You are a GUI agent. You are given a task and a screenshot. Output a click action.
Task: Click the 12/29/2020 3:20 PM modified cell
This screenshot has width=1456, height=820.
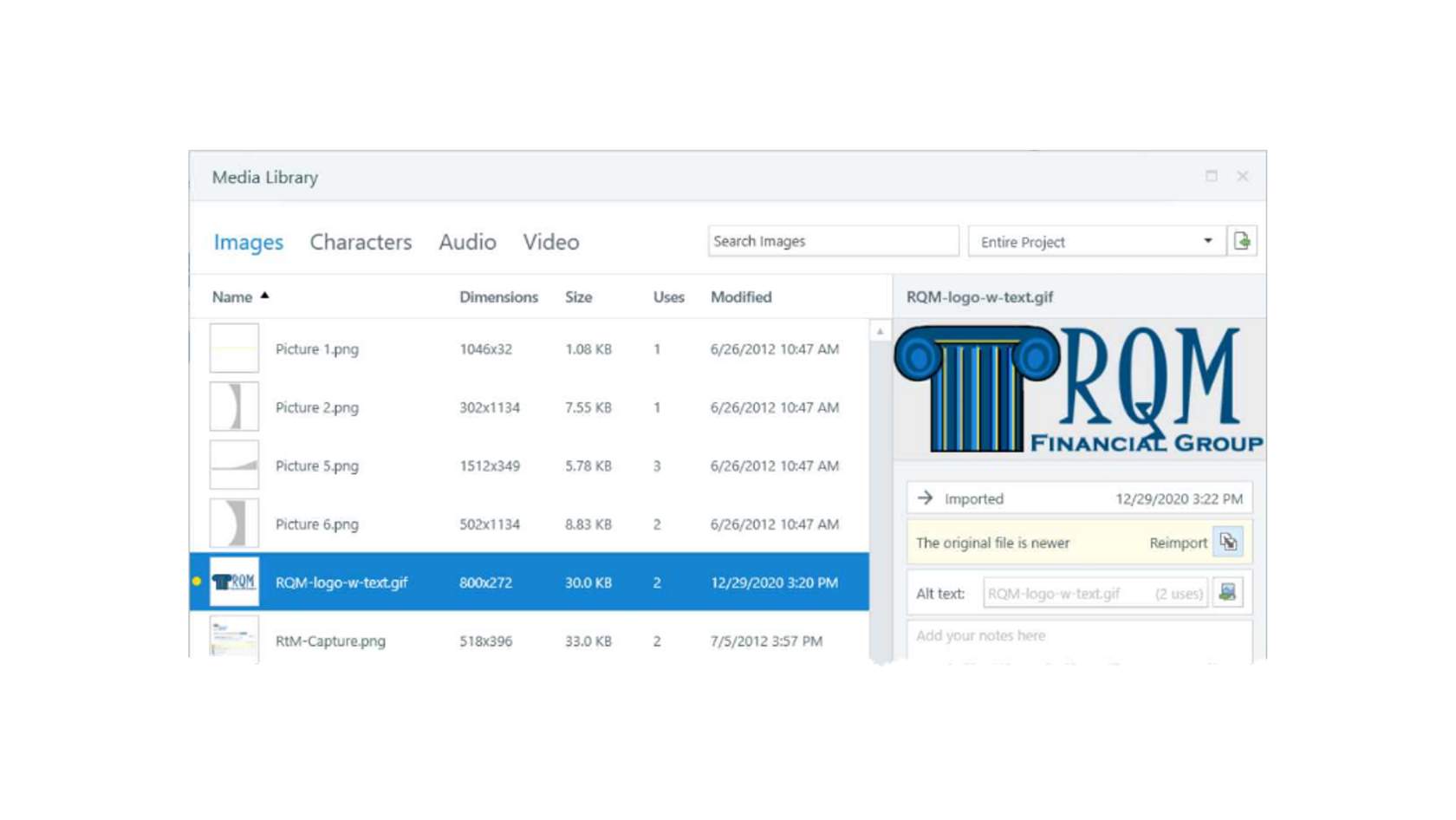pos(774,582)
